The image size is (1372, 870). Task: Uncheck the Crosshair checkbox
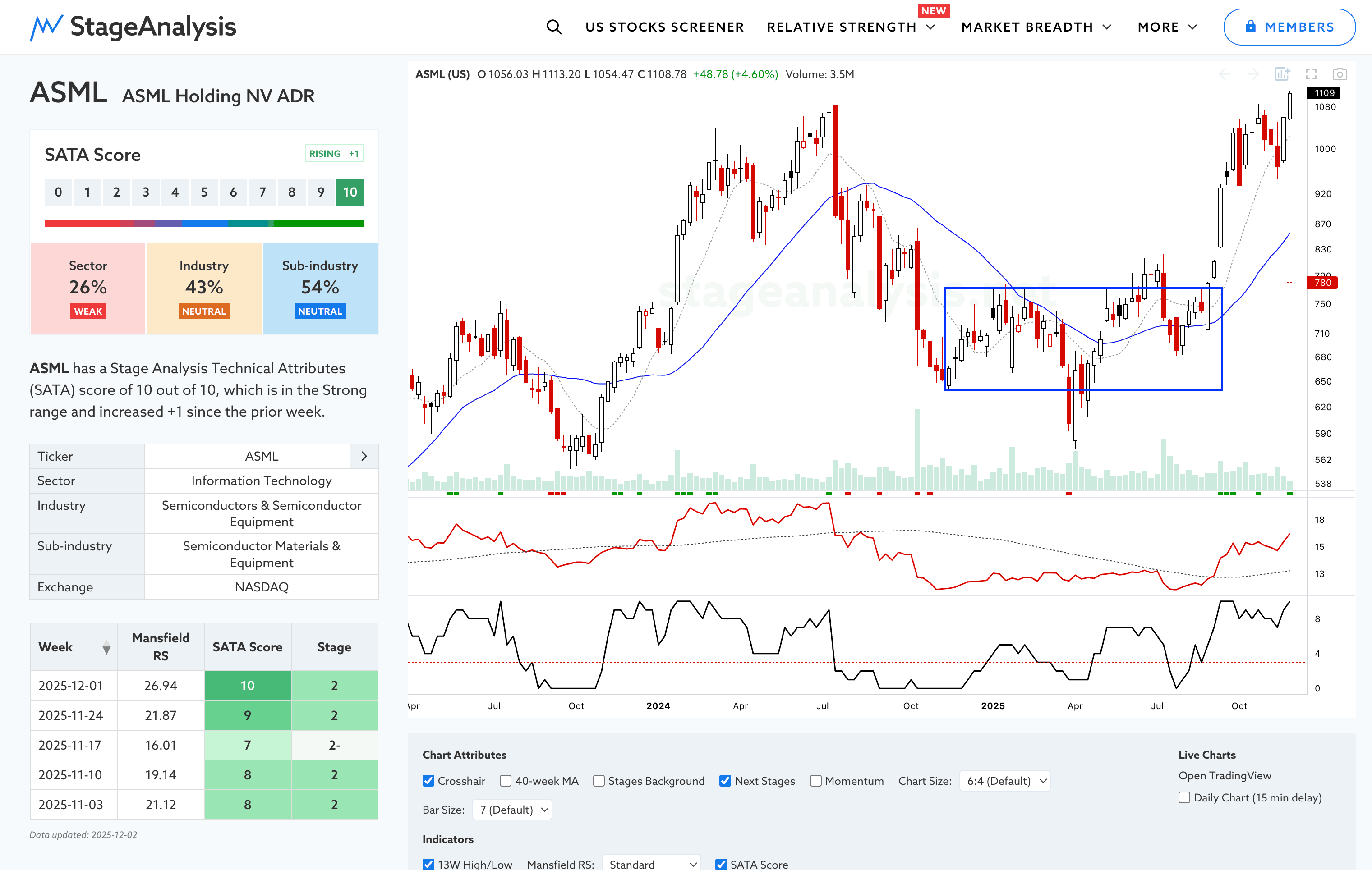coord(428,781)
